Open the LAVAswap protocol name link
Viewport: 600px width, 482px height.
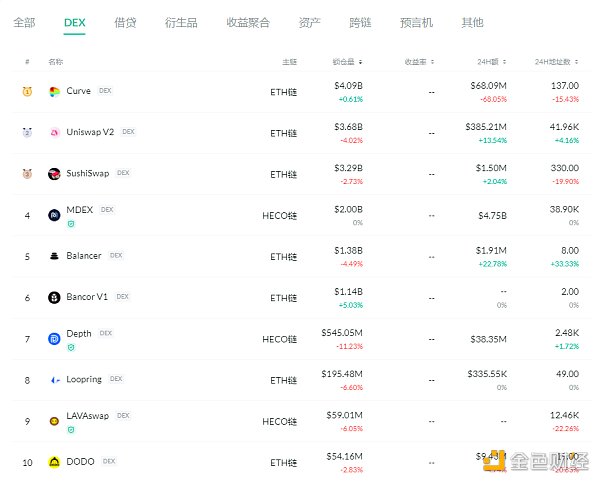[88, 416]
